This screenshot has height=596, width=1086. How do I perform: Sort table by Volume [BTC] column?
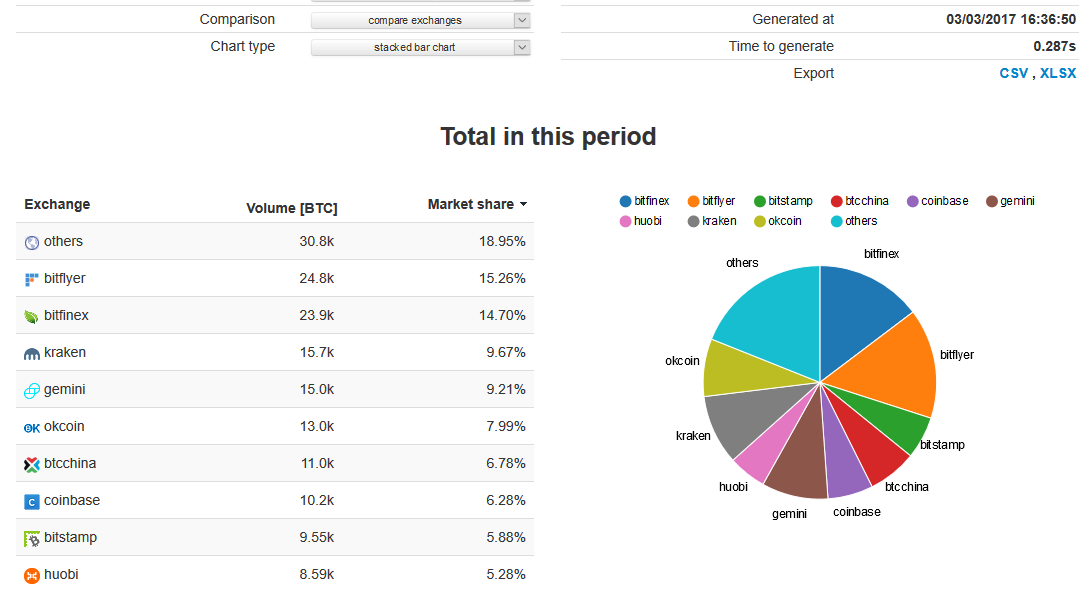point(292,208)
